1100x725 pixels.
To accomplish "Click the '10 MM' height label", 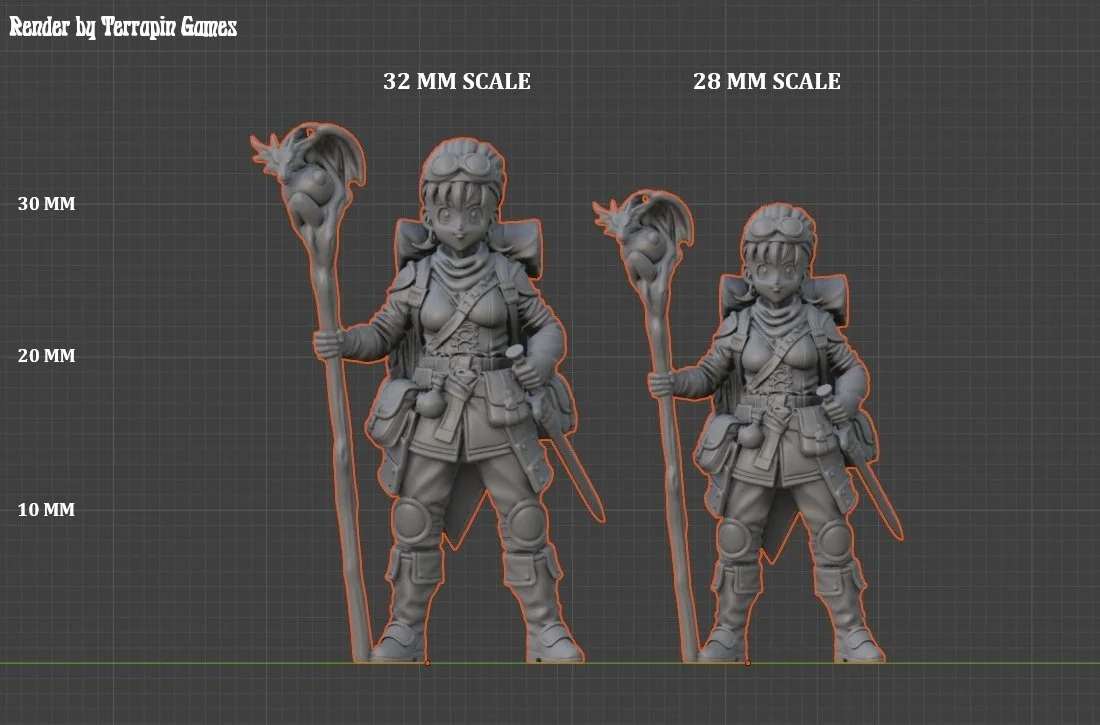I will click(x=46, y=510).
